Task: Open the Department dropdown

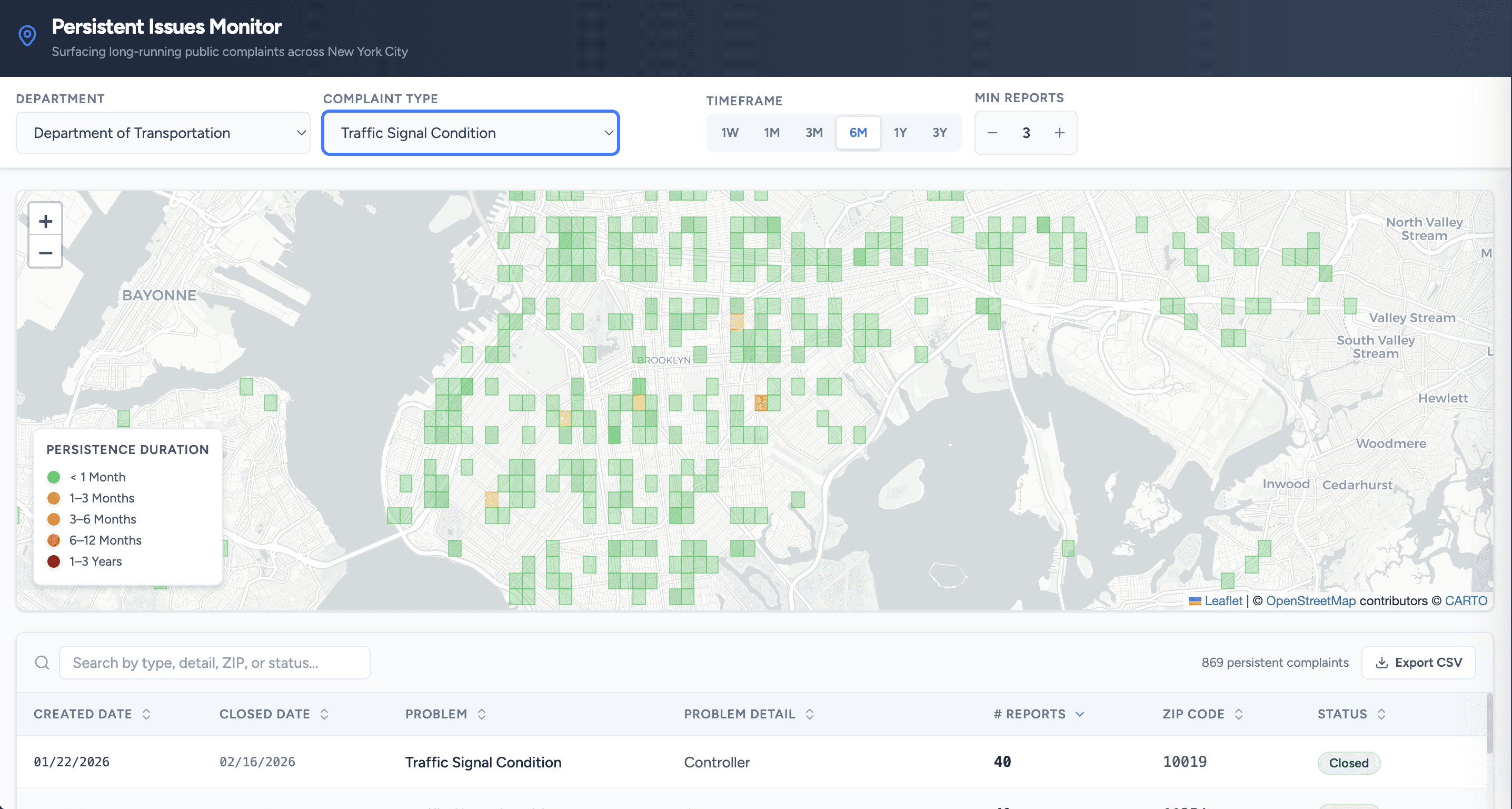Action: tap(163, 133)
